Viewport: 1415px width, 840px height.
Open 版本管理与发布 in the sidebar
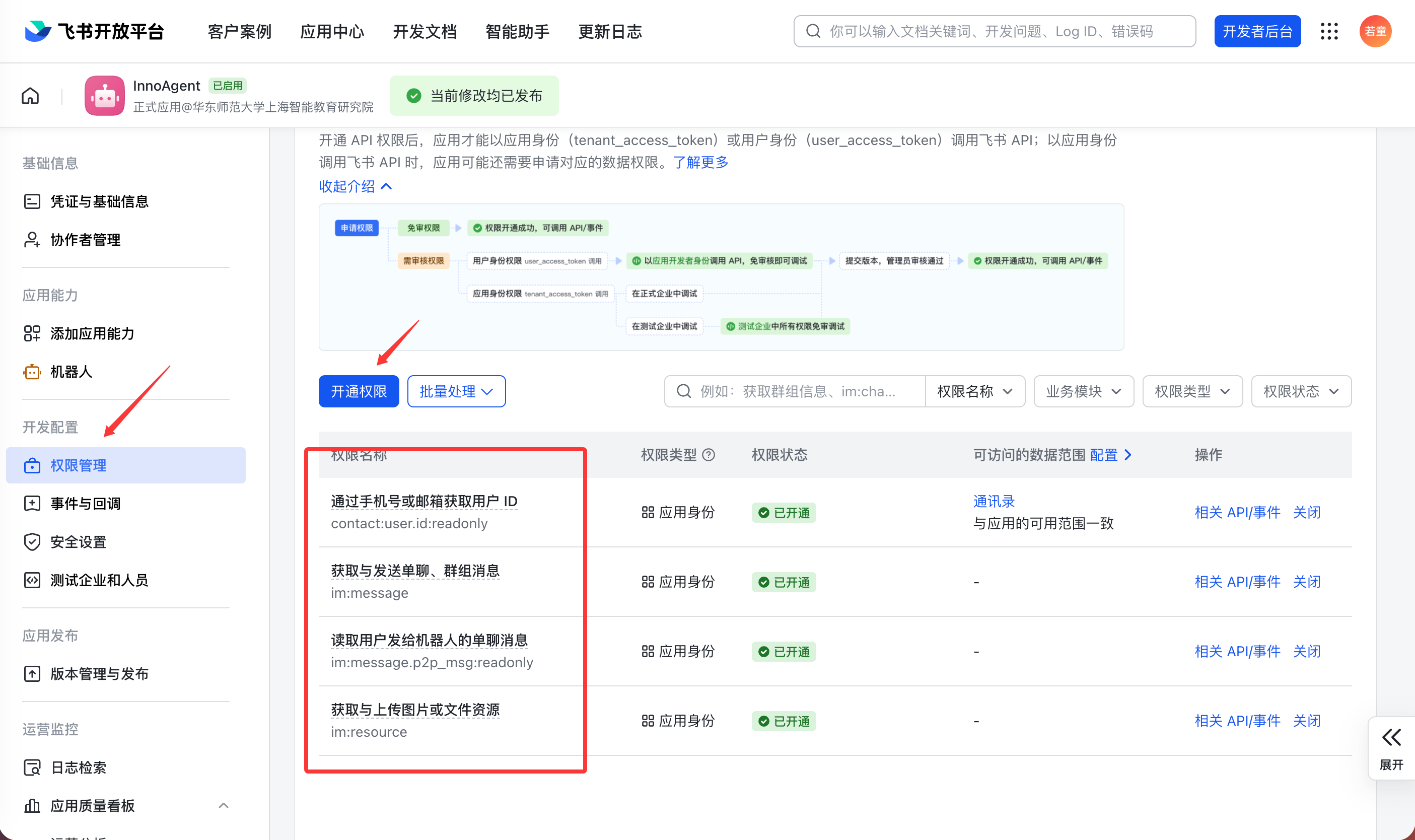pos(126,674)
